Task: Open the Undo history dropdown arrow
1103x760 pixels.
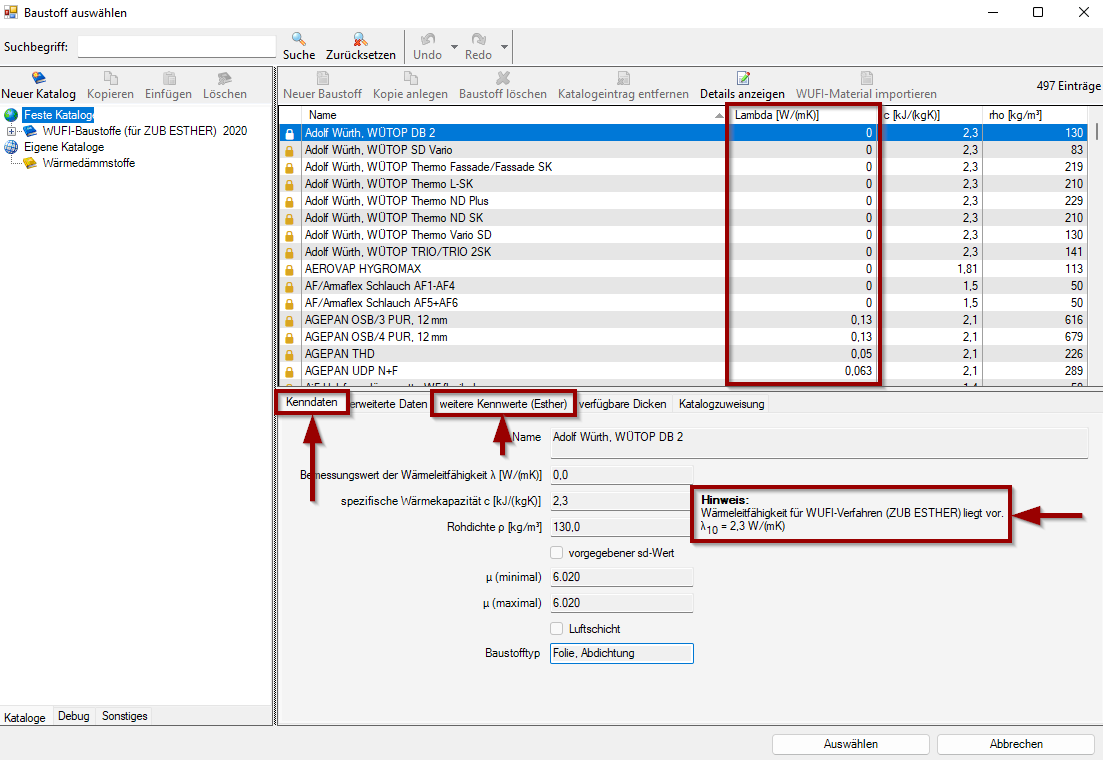Action: click(x=454, y=47)
